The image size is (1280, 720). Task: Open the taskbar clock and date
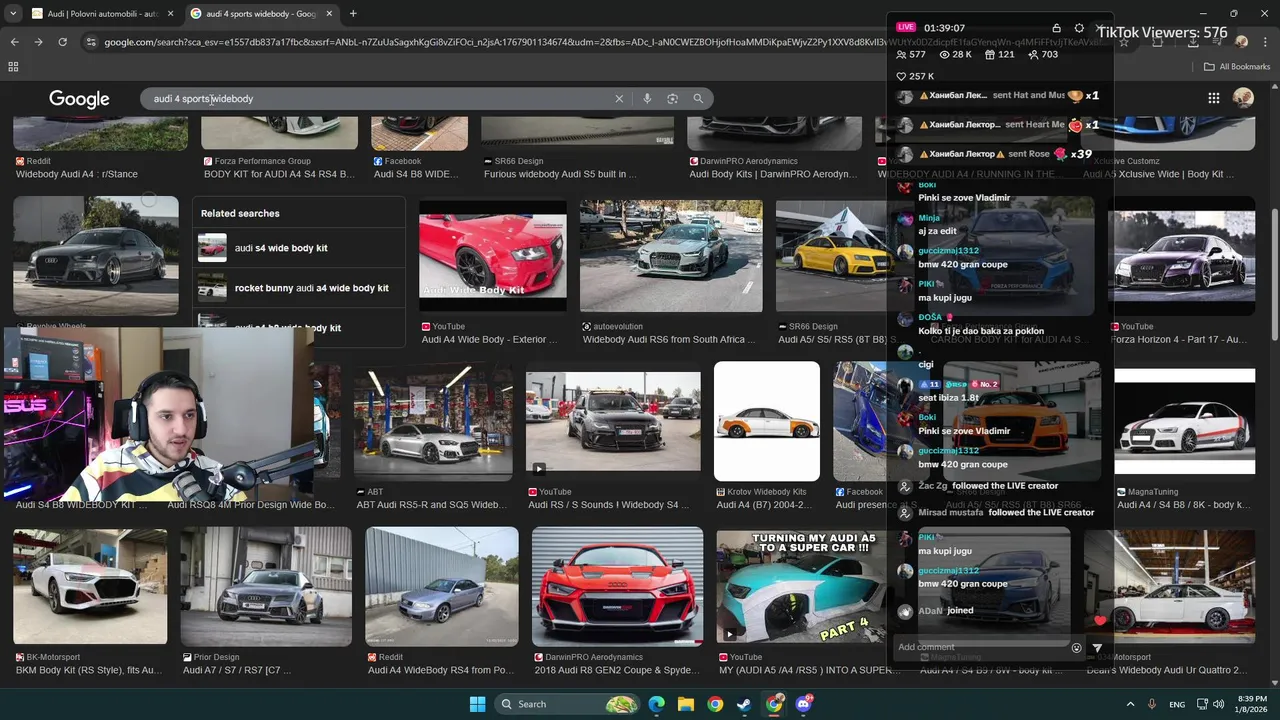click(1252, 704)
